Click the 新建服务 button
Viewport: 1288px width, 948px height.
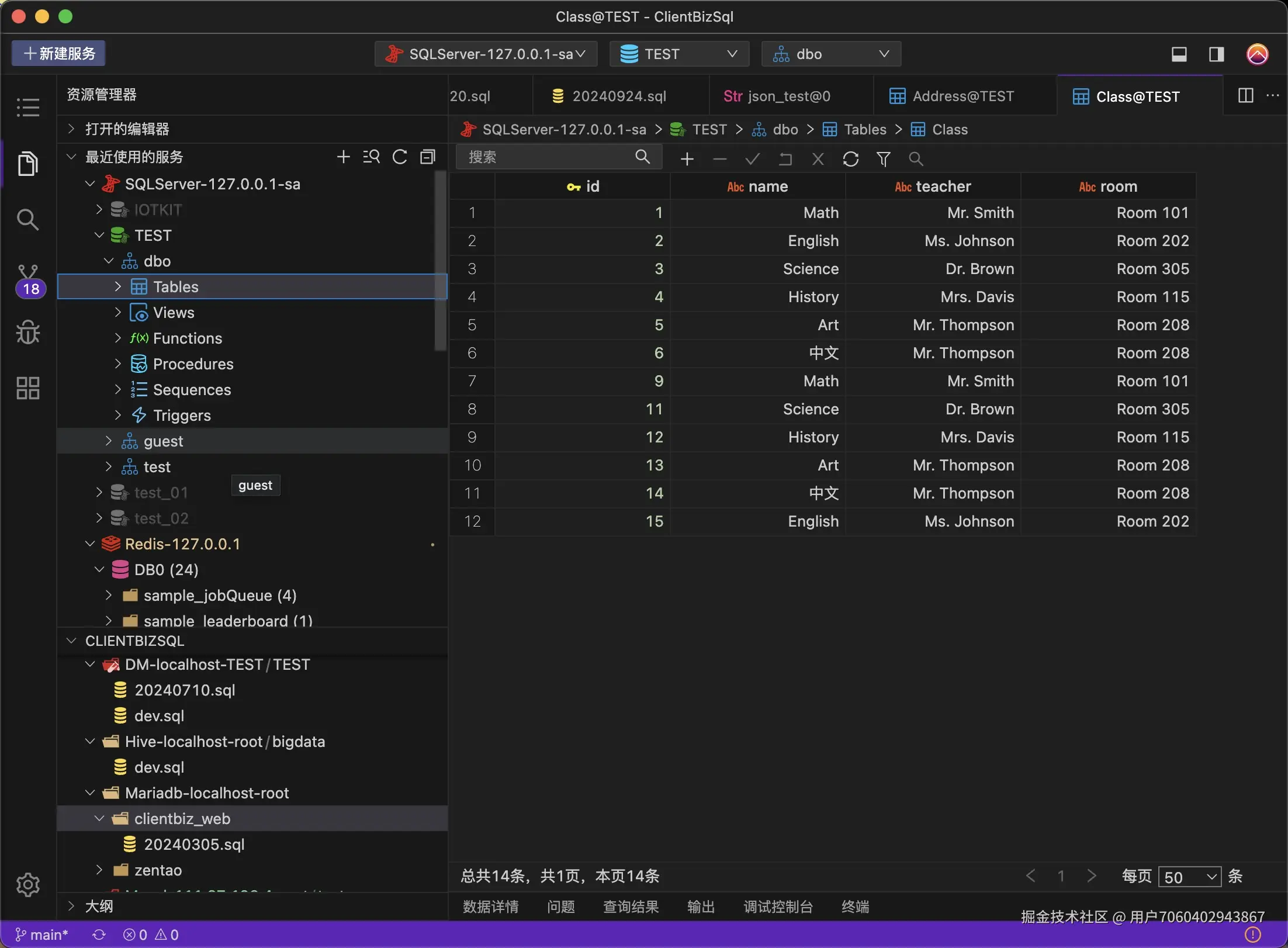coord(58,54)
